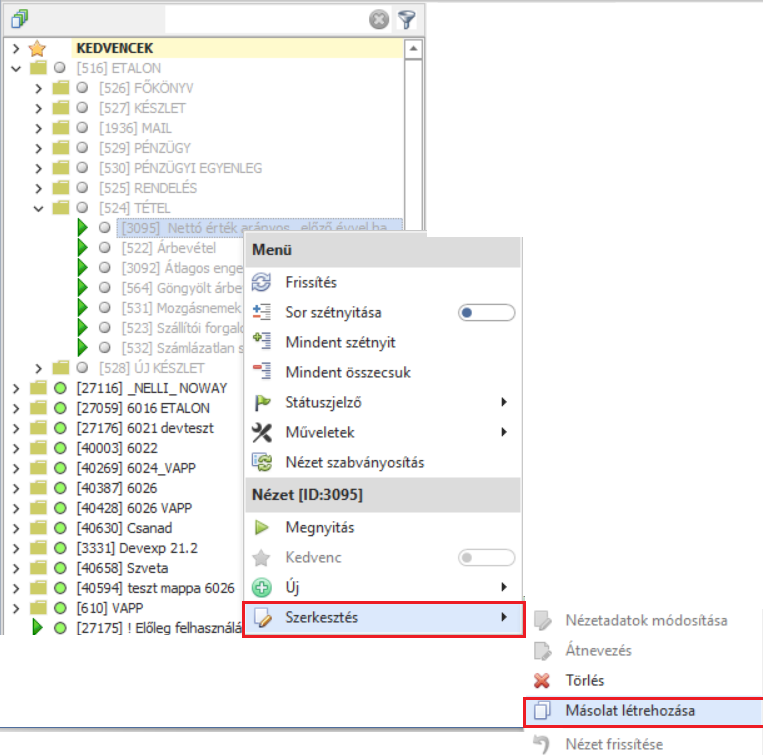Expand the [526] FŐKÖNYV folder

point(38,88)
